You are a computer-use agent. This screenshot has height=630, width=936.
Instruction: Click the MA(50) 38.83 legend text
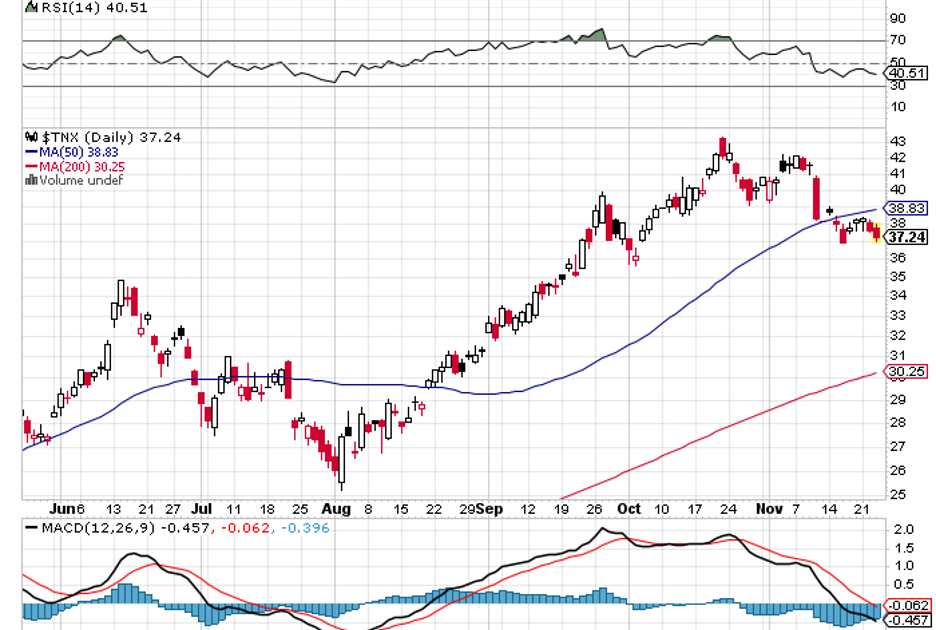click(x=78, y=152)
